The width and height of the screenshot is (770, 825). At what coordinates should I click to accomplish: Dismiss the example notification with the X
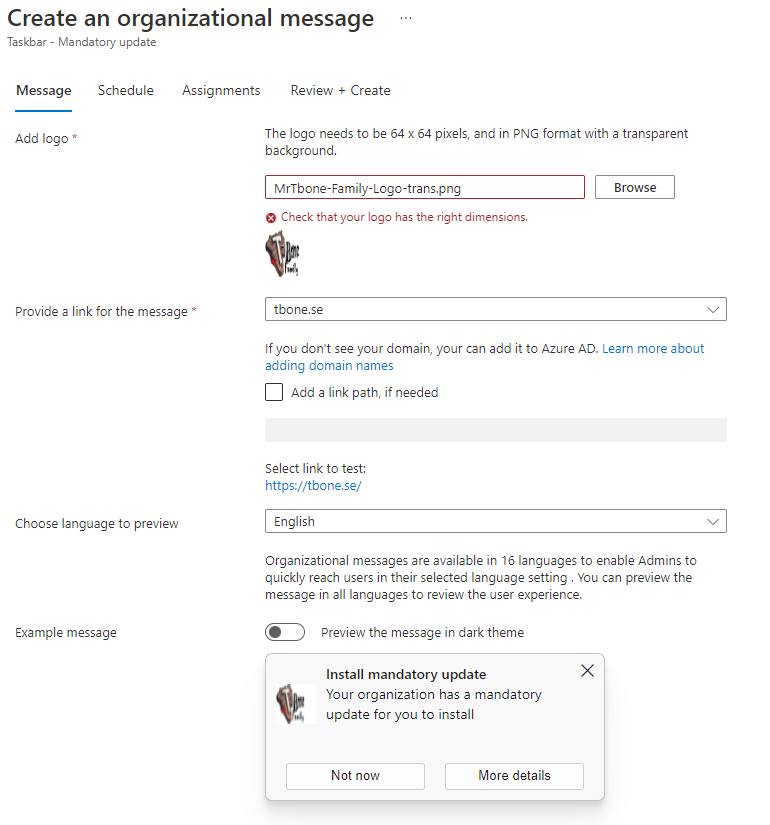pos(587,670)
